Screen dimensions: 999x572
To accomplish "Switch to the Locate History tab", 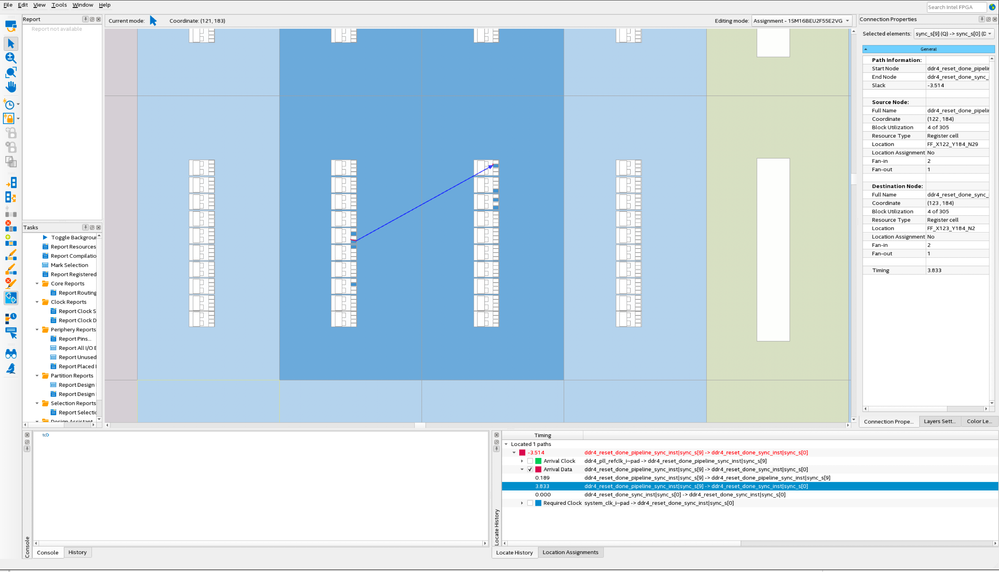I will pyautogui.click(x=514, y=552).
